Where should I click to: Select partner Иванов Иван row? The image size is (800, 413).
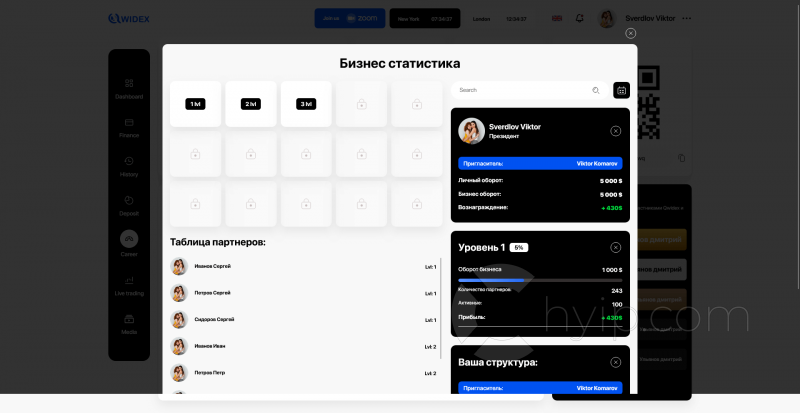pos(303,346)
